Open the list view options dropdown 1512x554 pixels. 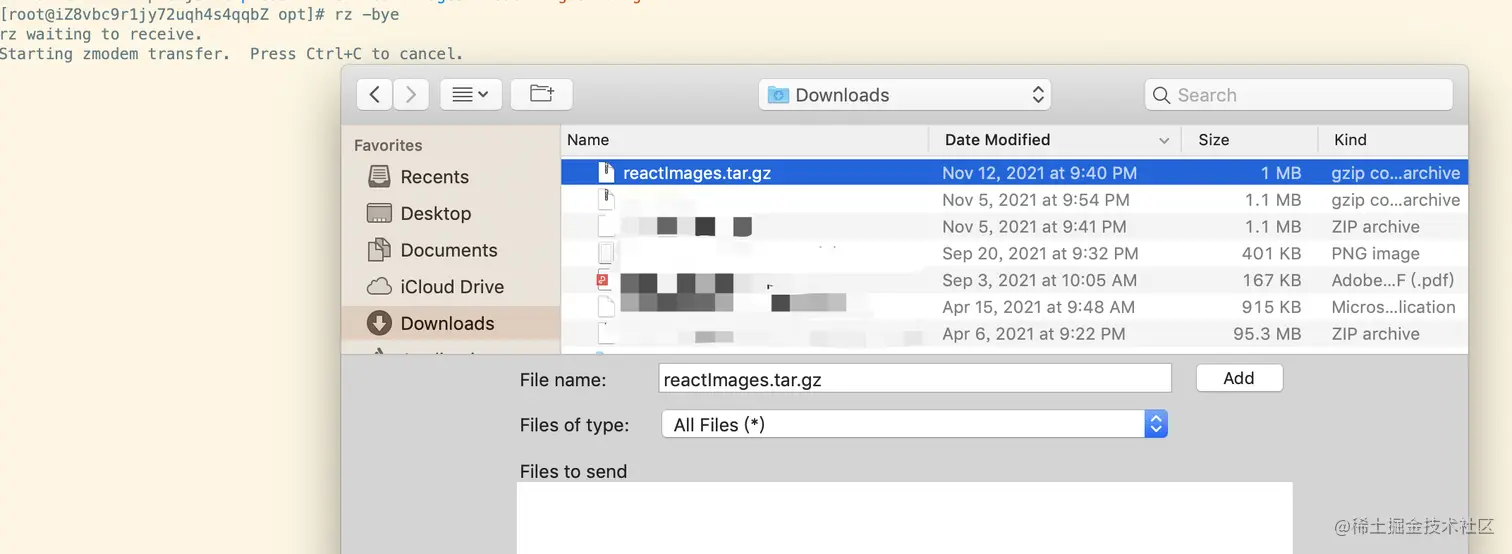[x=471, y=95]
